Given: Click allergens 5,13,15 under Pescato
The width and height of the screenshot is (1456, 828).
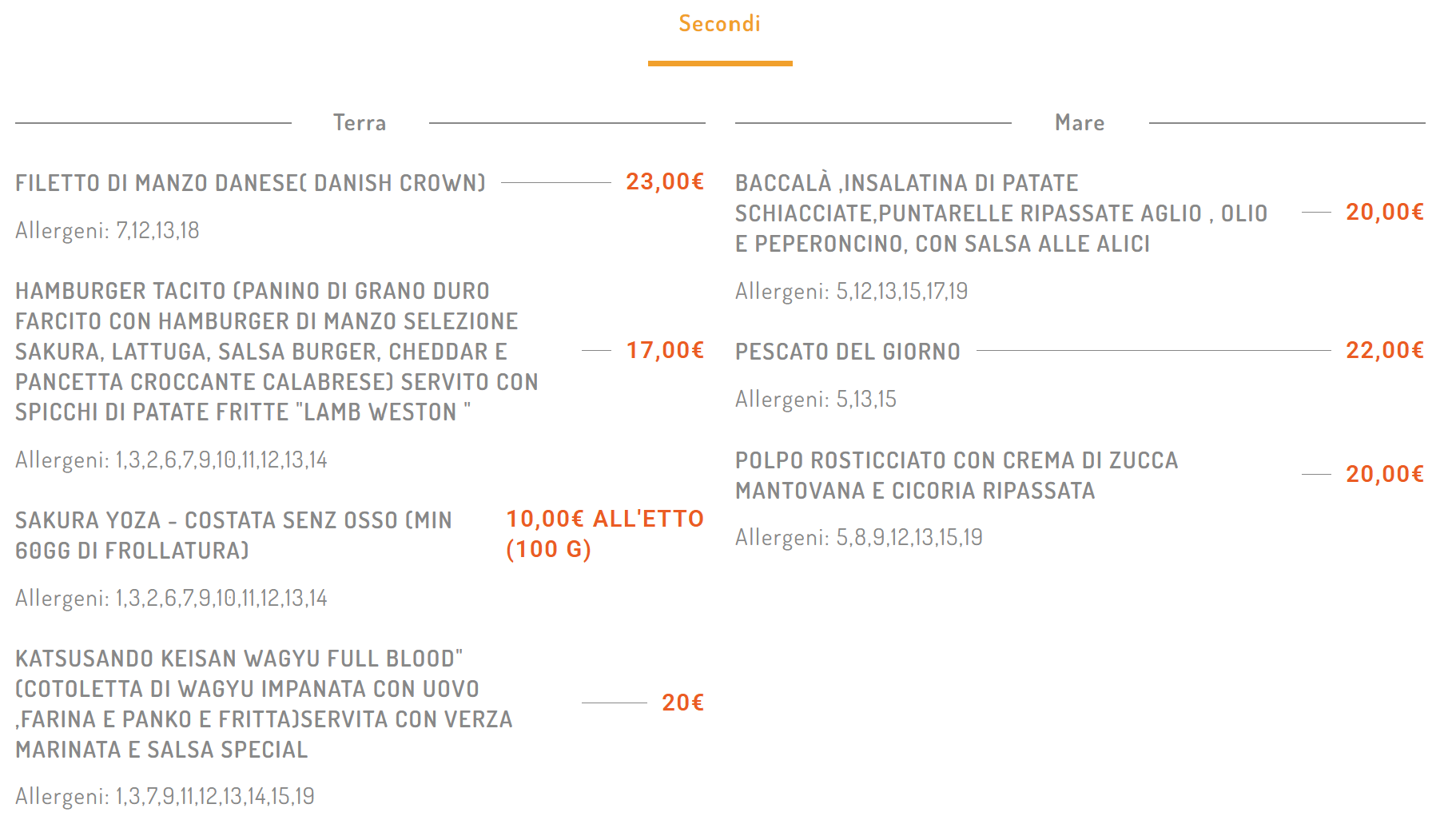Looking at the screenshot, I should click(815, 399).
